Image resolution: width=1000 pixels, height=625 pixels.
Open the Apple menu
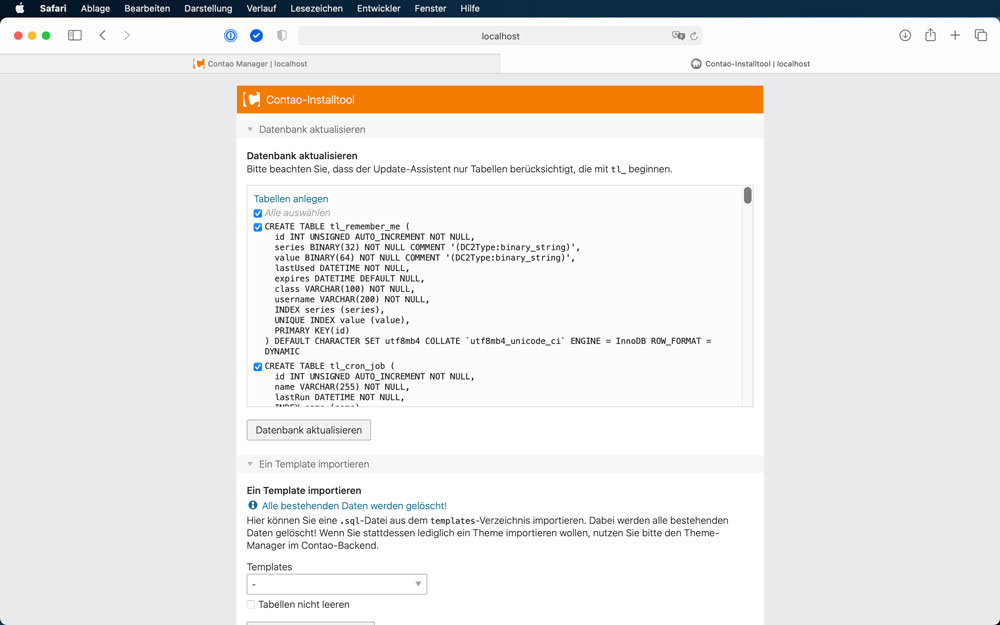tap(20, 8)
